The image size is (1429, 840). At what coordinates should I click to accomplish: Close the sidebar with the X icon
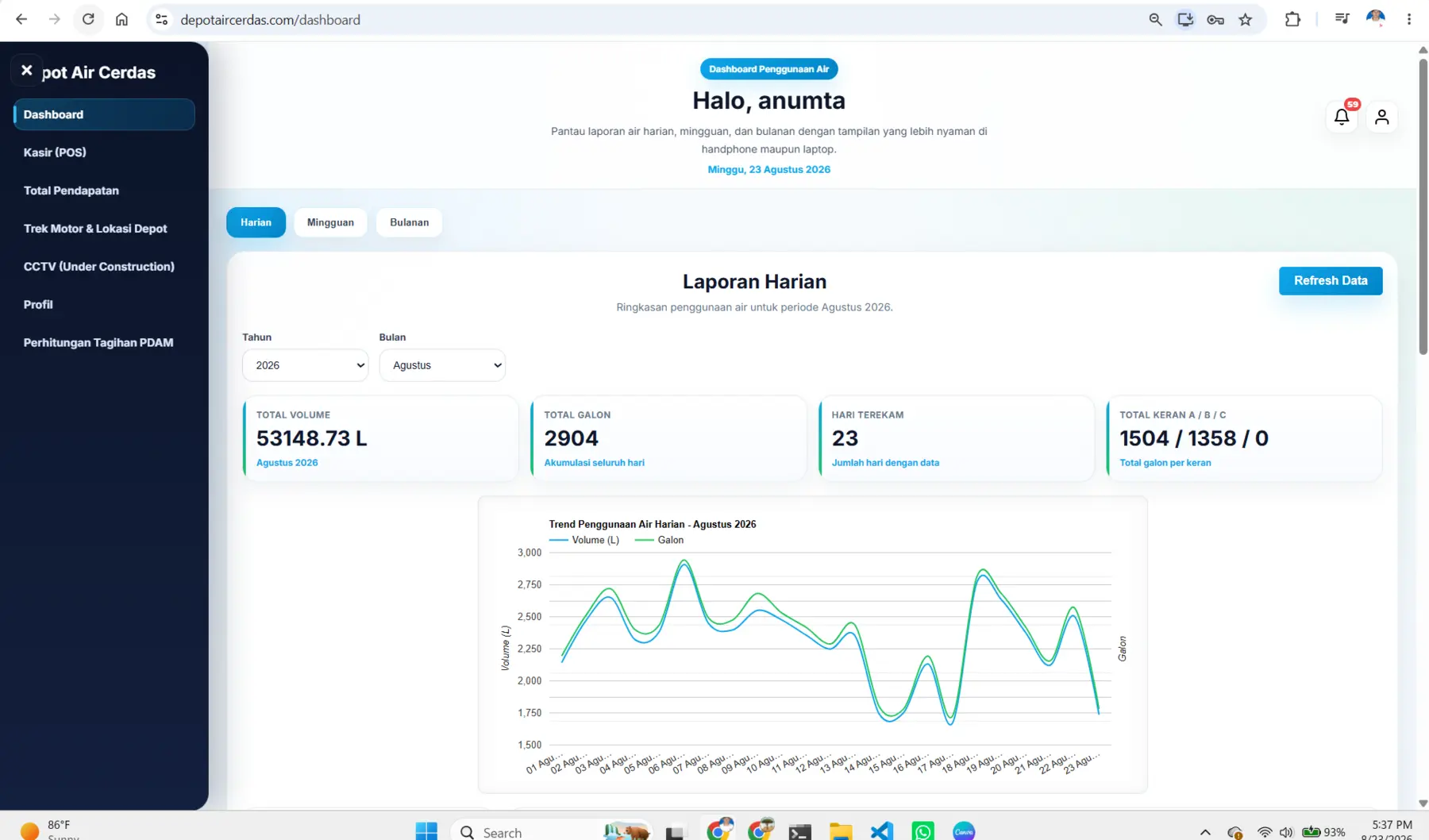click(26, 70)
